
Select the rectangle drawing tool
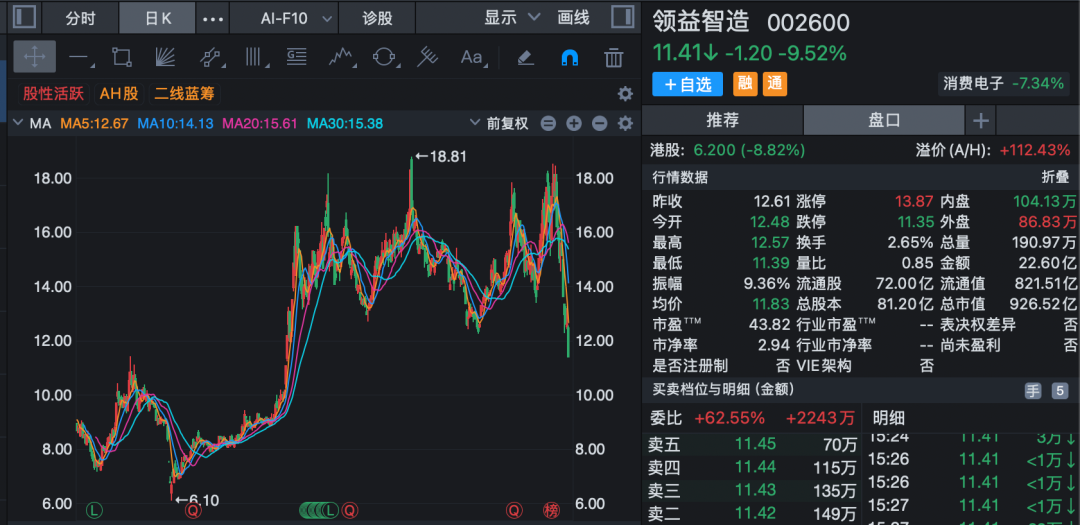click(122, 57)
